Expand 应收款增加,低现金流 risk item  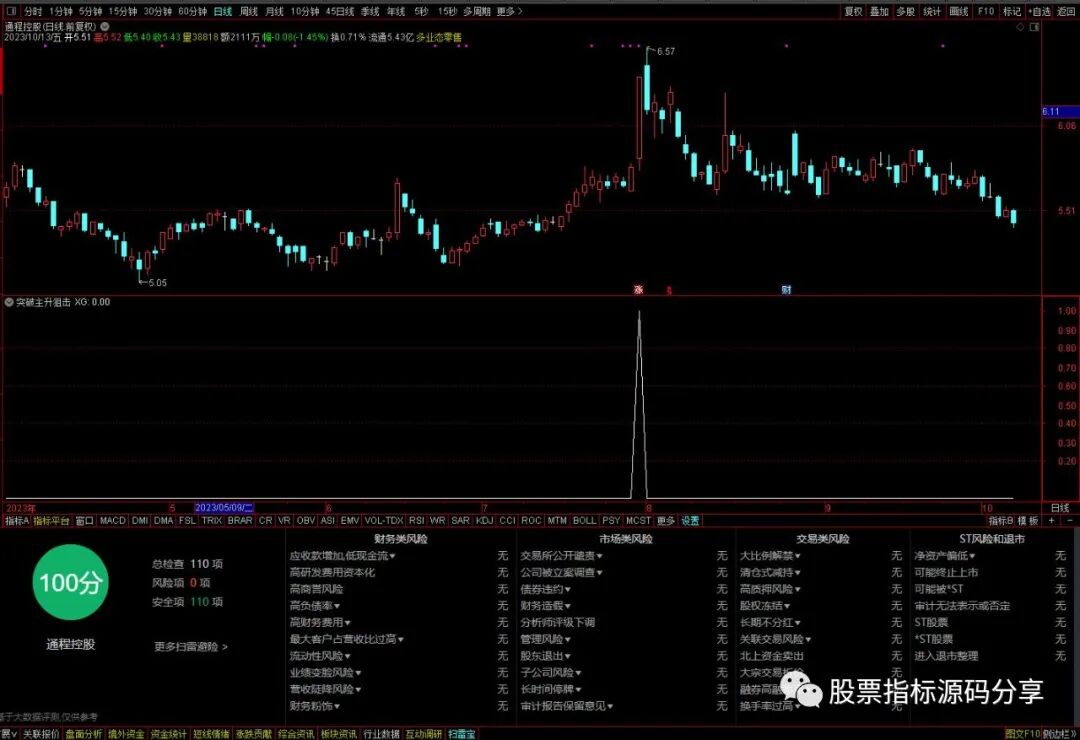[x=342, y=555]
